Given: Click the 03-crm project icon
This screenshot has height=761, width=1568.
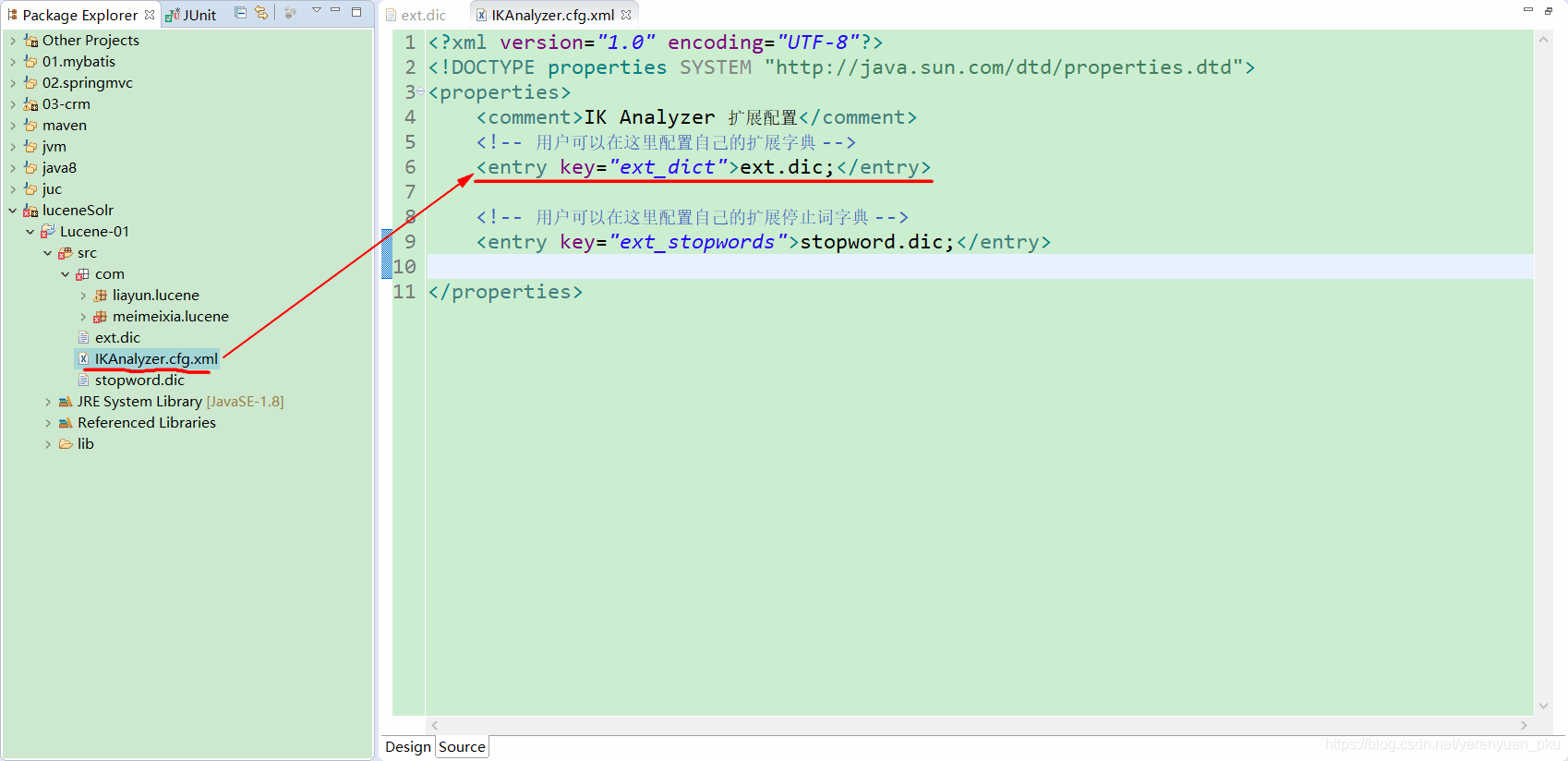Looking at the screenshot, I should (30, 104).
